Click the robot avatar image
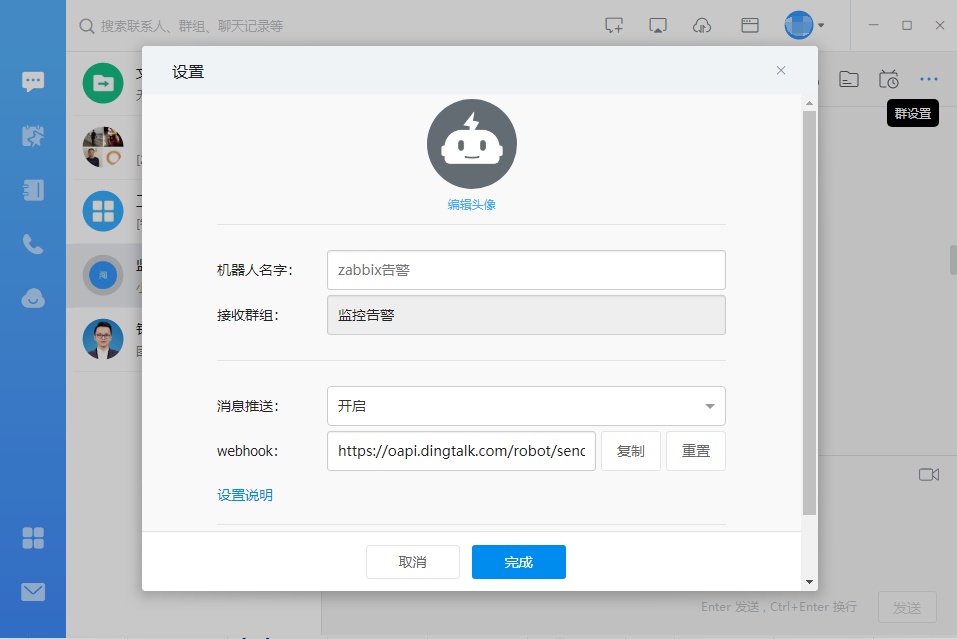This screenshot has width=957, height=639. click(x=472, y=144)
